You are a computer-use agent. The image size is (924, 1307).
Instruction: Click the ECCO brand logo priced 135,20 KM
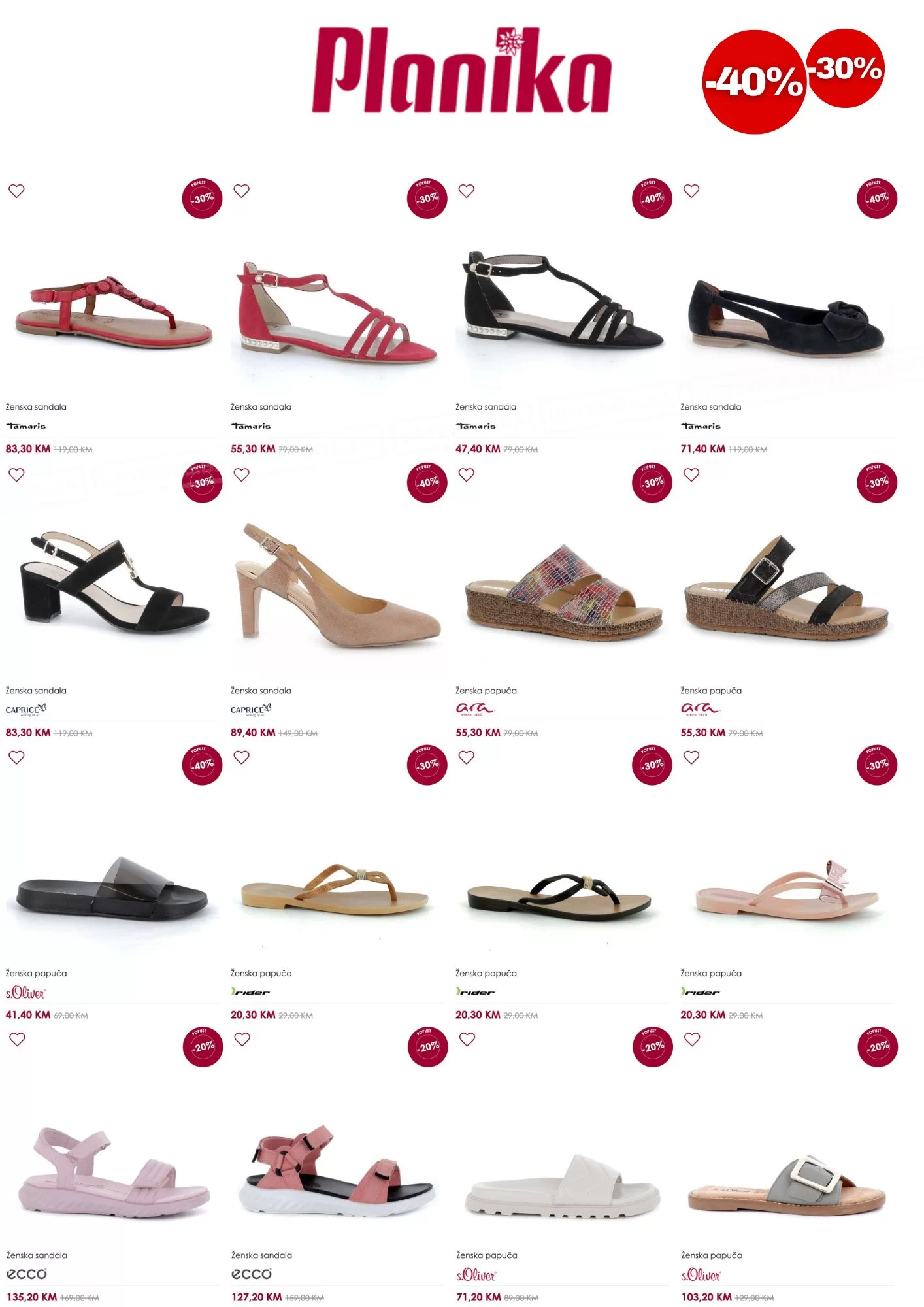click(27, 1274)
